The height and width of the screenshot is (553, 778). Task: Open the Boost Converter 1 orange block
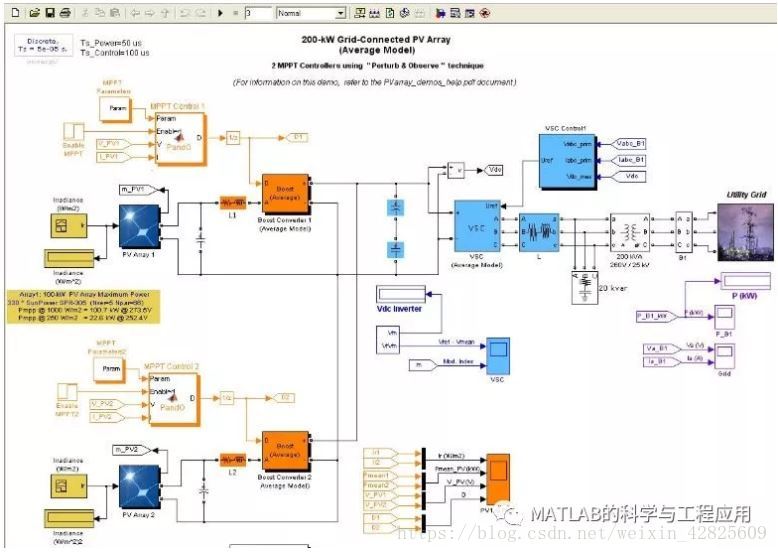pos(285,194)
